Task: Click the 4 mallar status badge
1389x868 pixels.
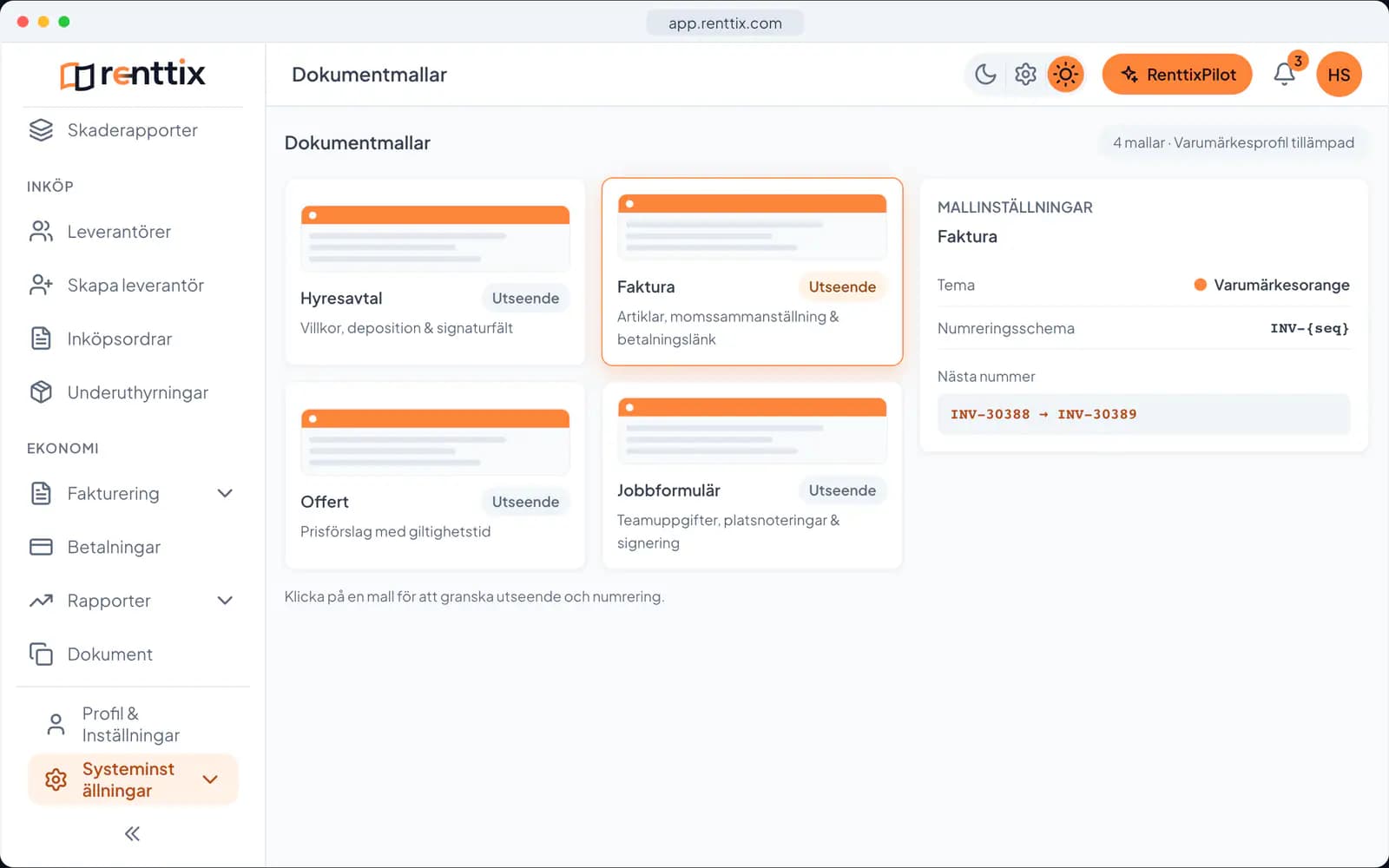Action: point(1233,142)
